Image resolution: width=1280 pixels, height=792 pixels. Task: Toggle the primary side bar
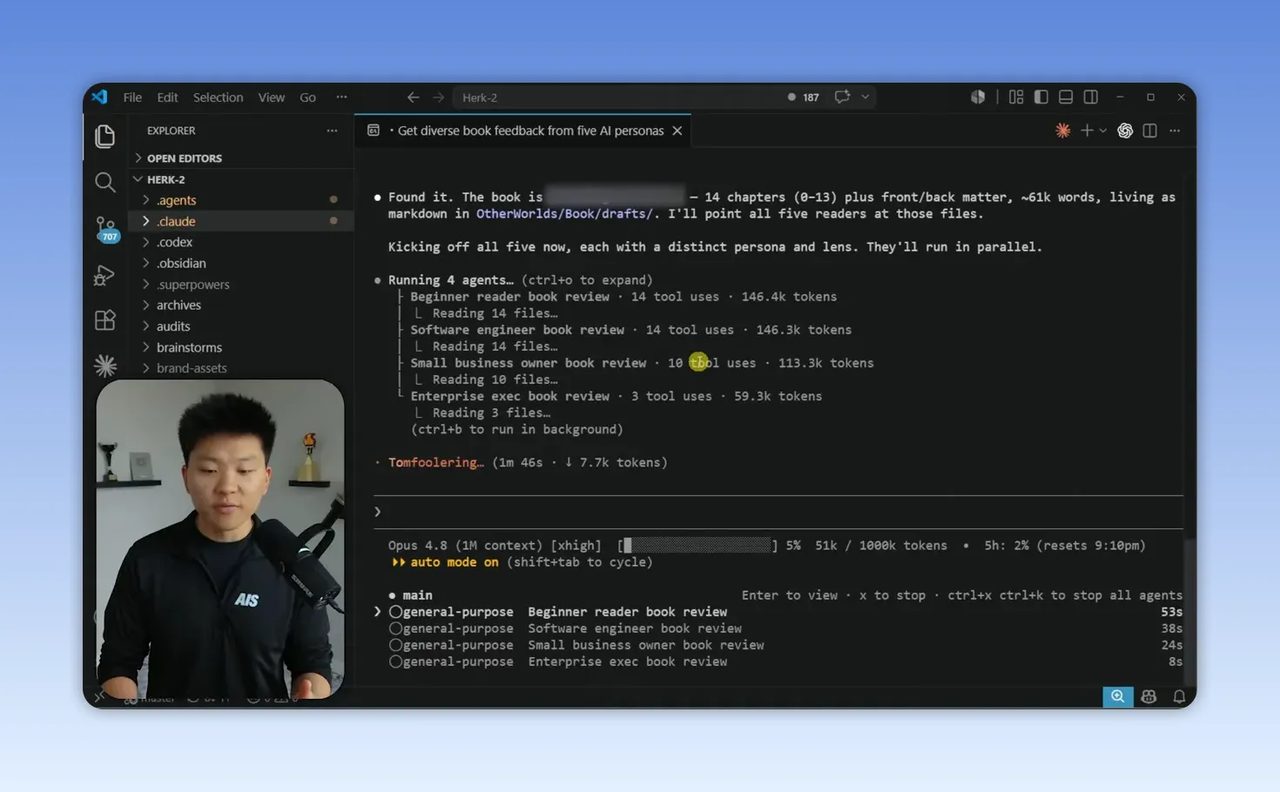coord(1041,97)
